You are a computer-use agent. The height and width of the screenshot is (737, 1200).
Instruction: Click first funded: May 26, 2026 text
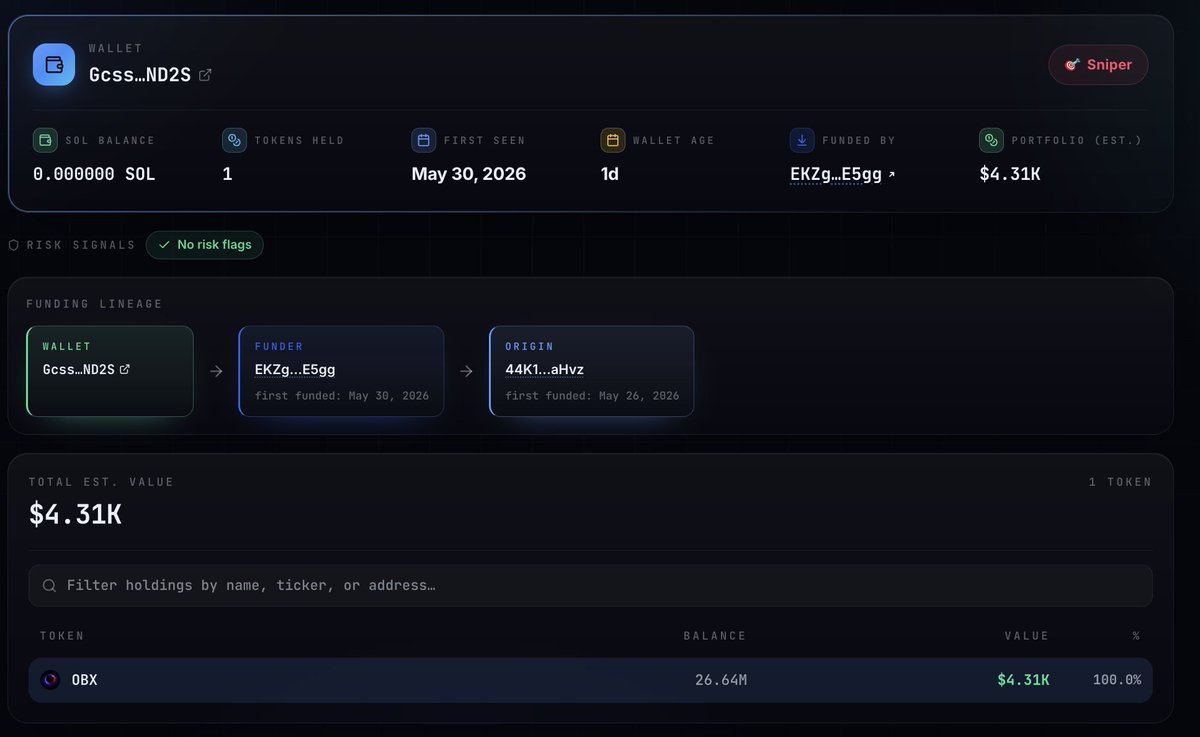[x=592, y=396]
